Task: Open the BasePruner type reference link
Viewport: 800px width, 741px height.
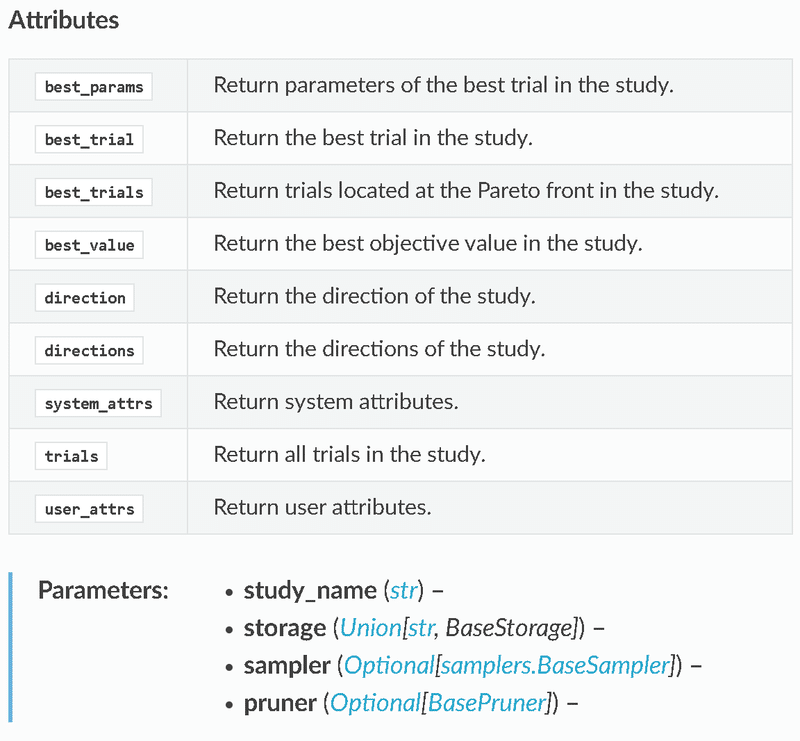Action: point(486,703)
